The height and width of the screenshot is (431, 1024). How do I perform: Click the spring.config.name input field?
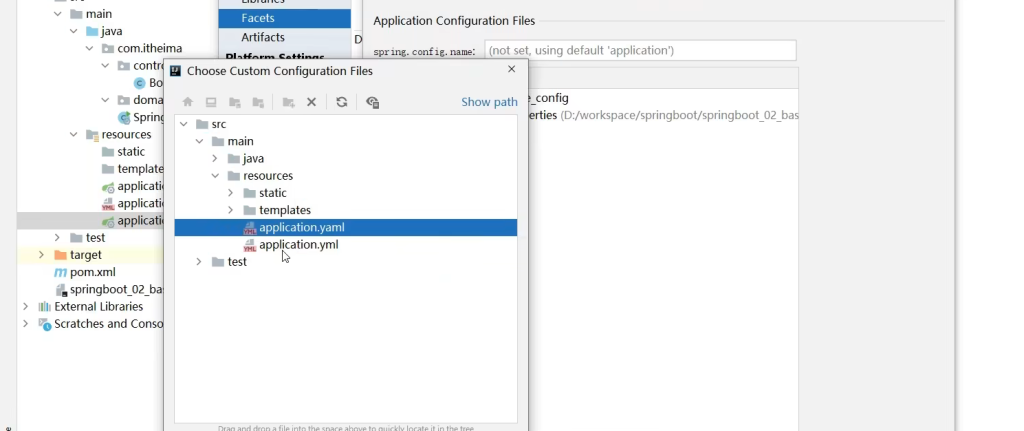coord(640,50)
